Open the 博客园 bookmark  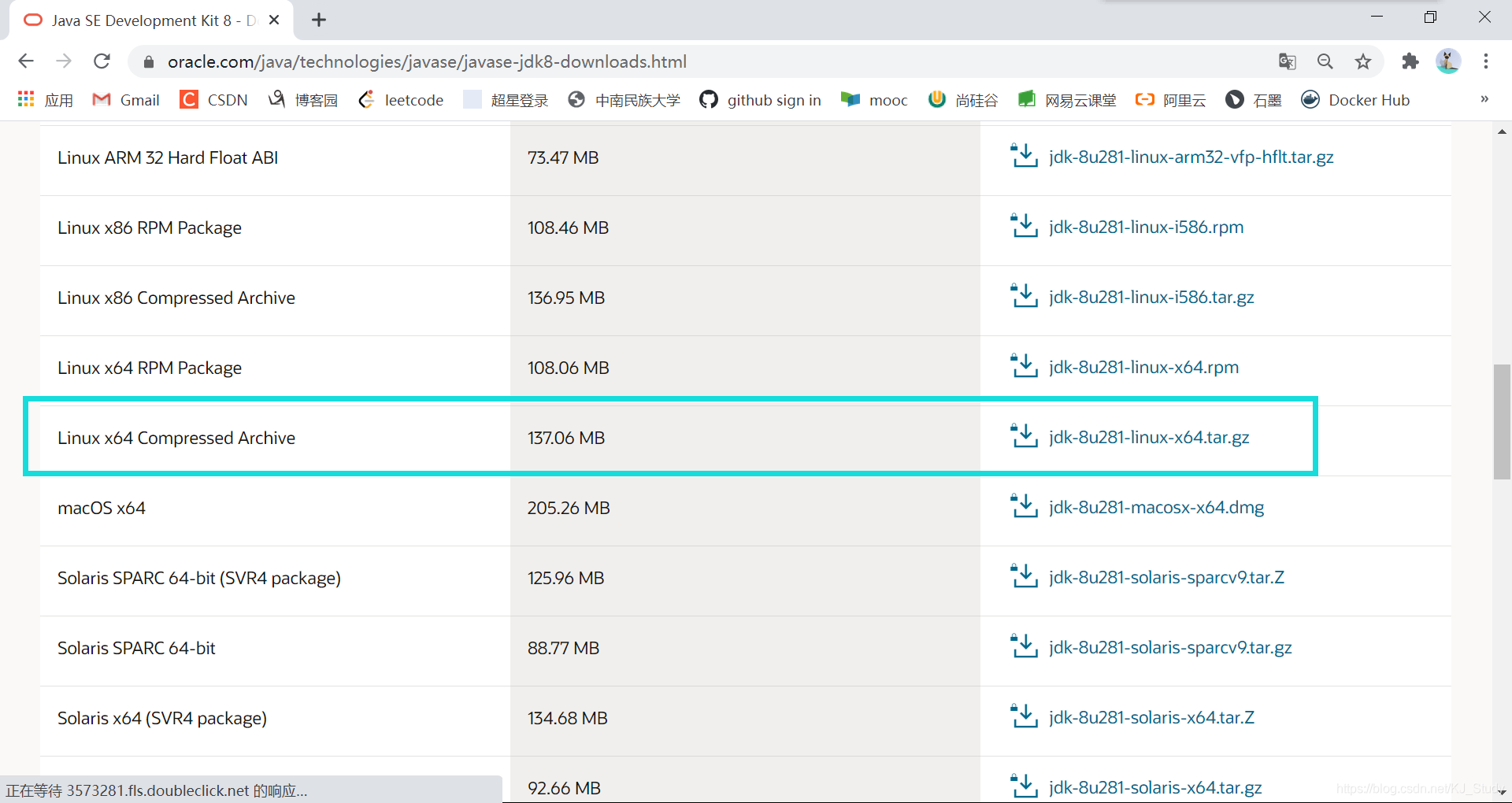303,100
